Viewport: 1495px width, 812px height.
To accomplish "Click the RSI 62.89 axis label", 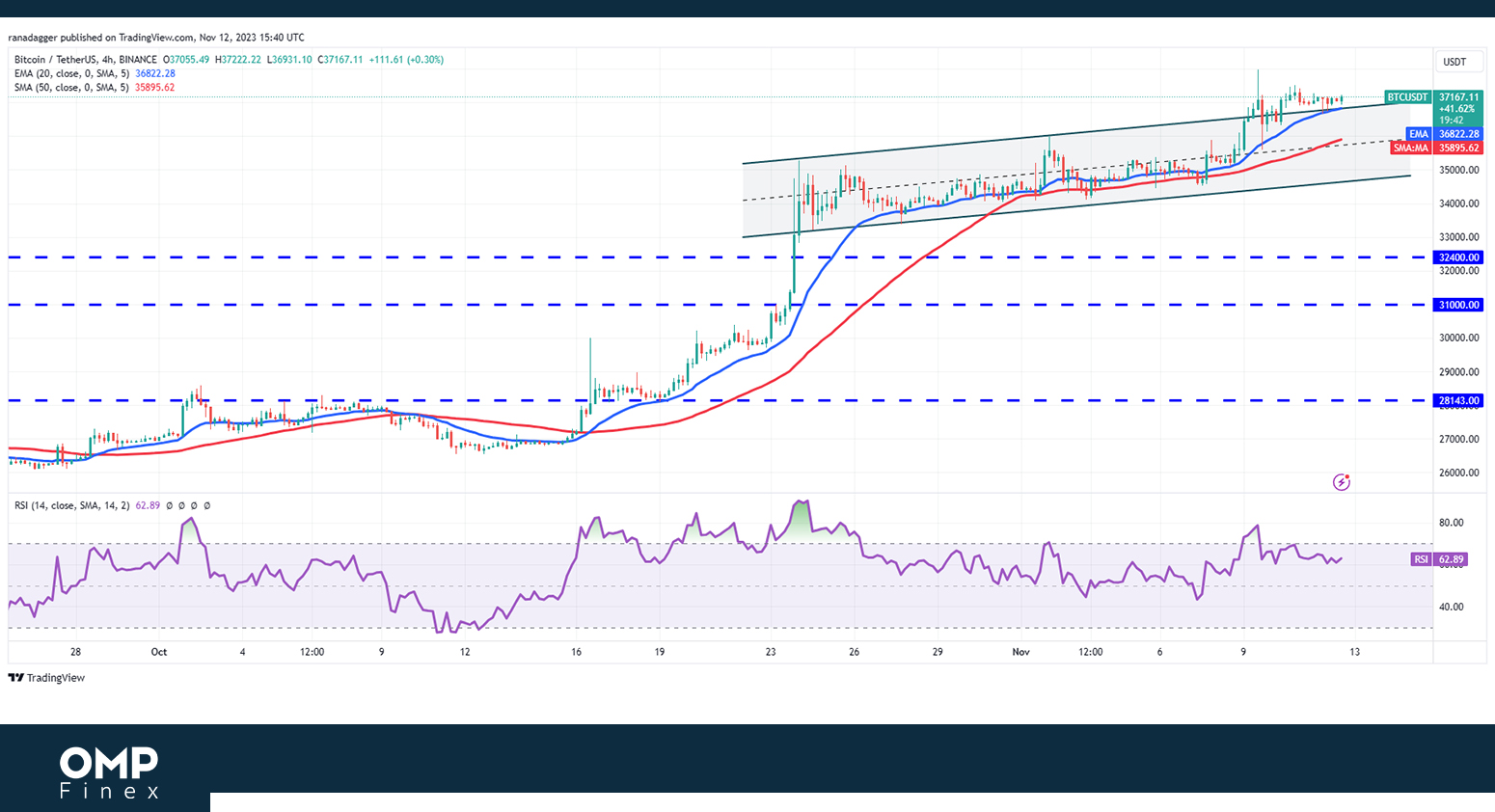I will (x=1439, y=559).
